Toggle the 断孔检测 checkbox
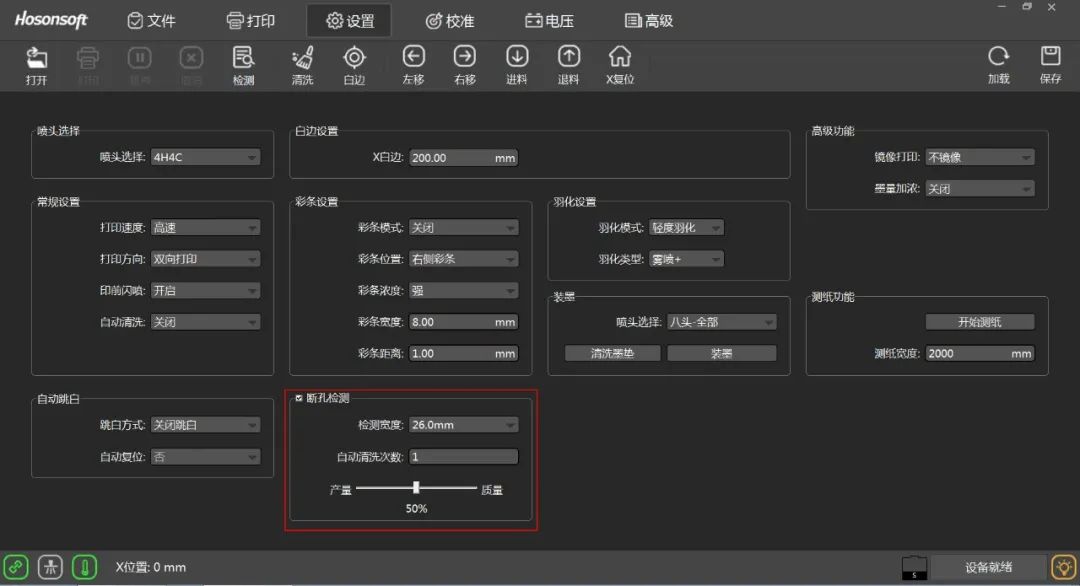 298,398
